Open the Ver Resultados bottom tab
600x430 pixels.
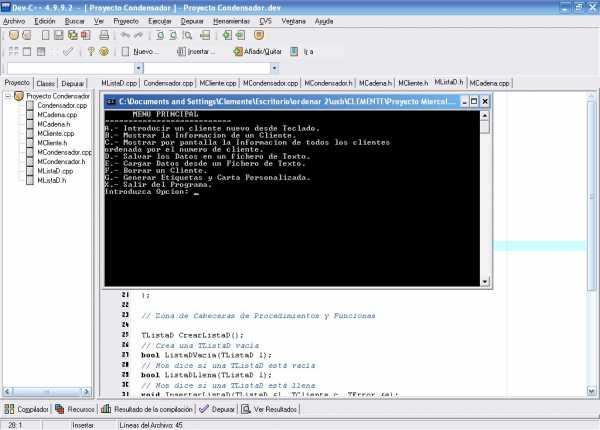point(269,409)
